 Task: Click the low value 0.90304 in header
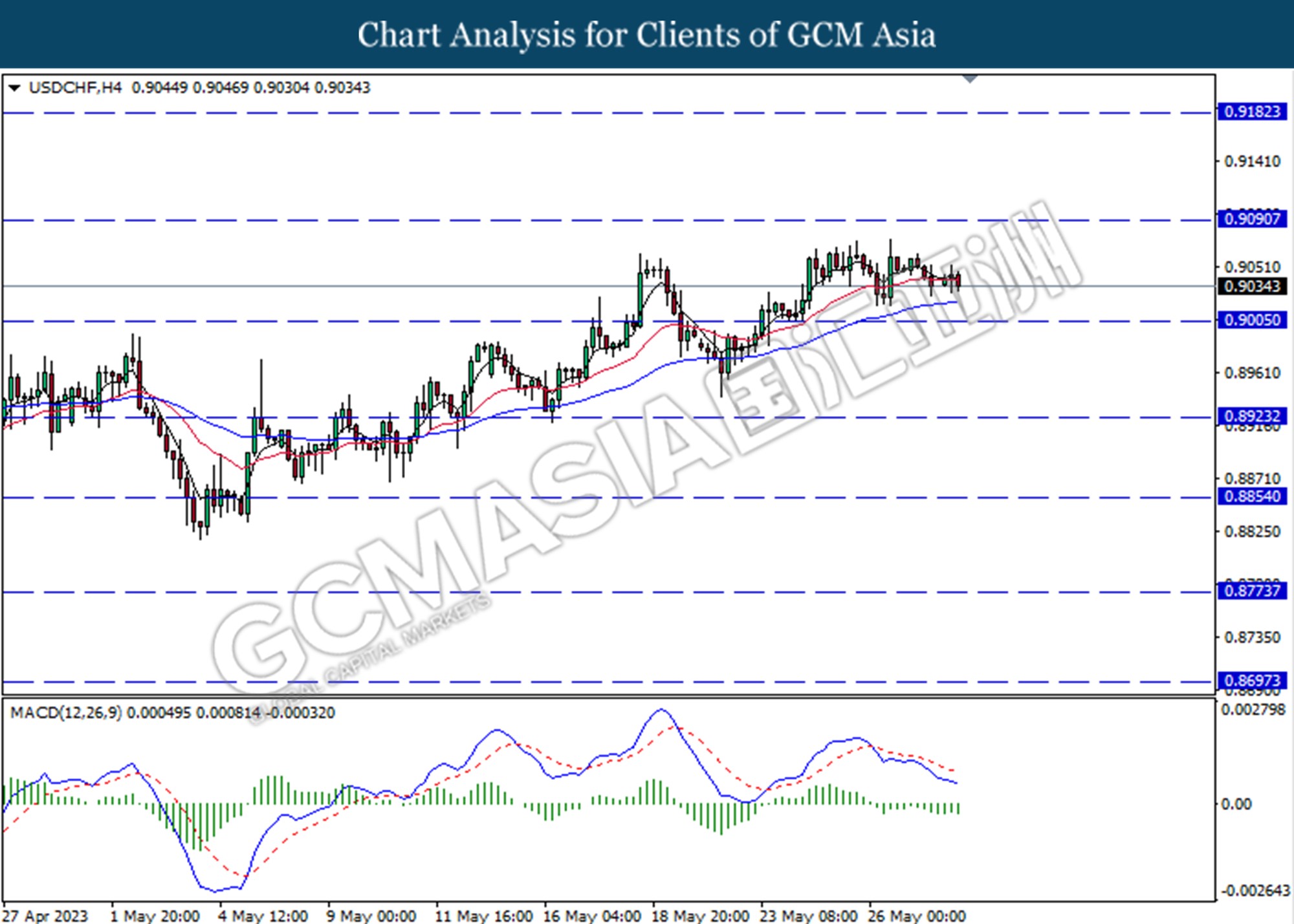point(281,87)
